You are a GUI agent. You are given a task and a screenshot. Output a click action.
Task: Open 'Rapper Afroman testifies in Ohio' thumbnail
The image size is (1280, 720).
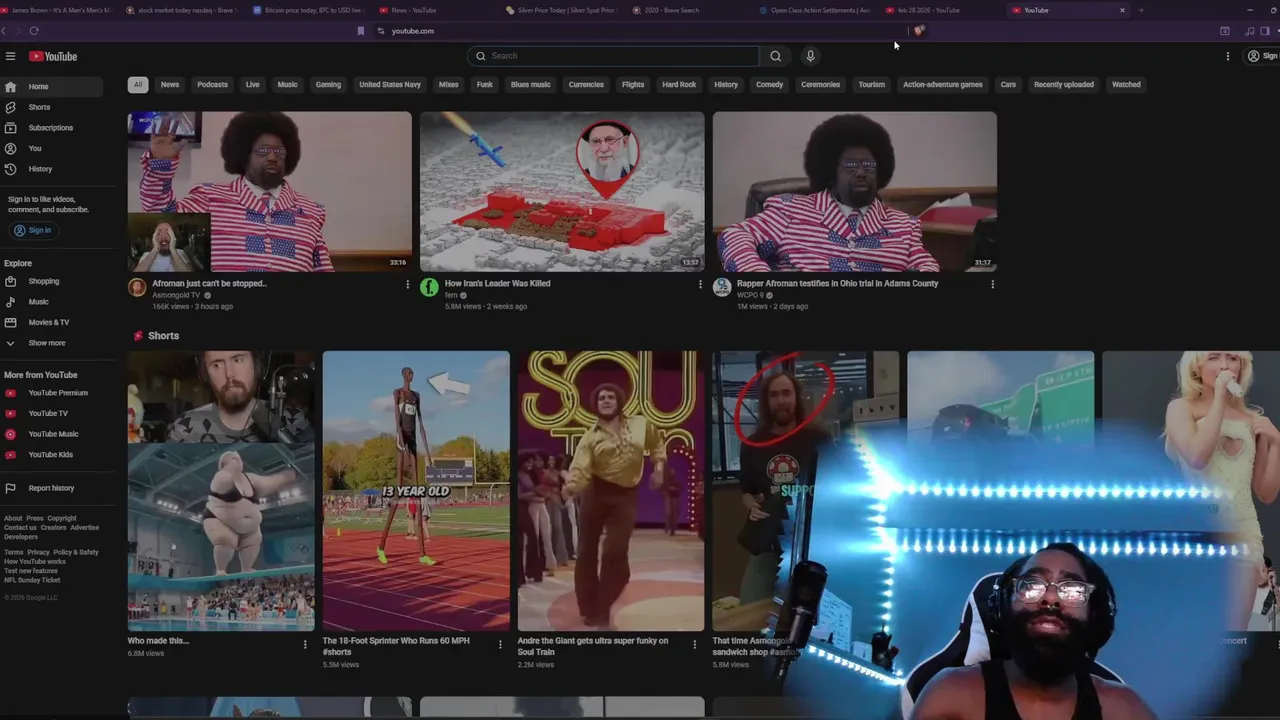click(x=854, y=191)
